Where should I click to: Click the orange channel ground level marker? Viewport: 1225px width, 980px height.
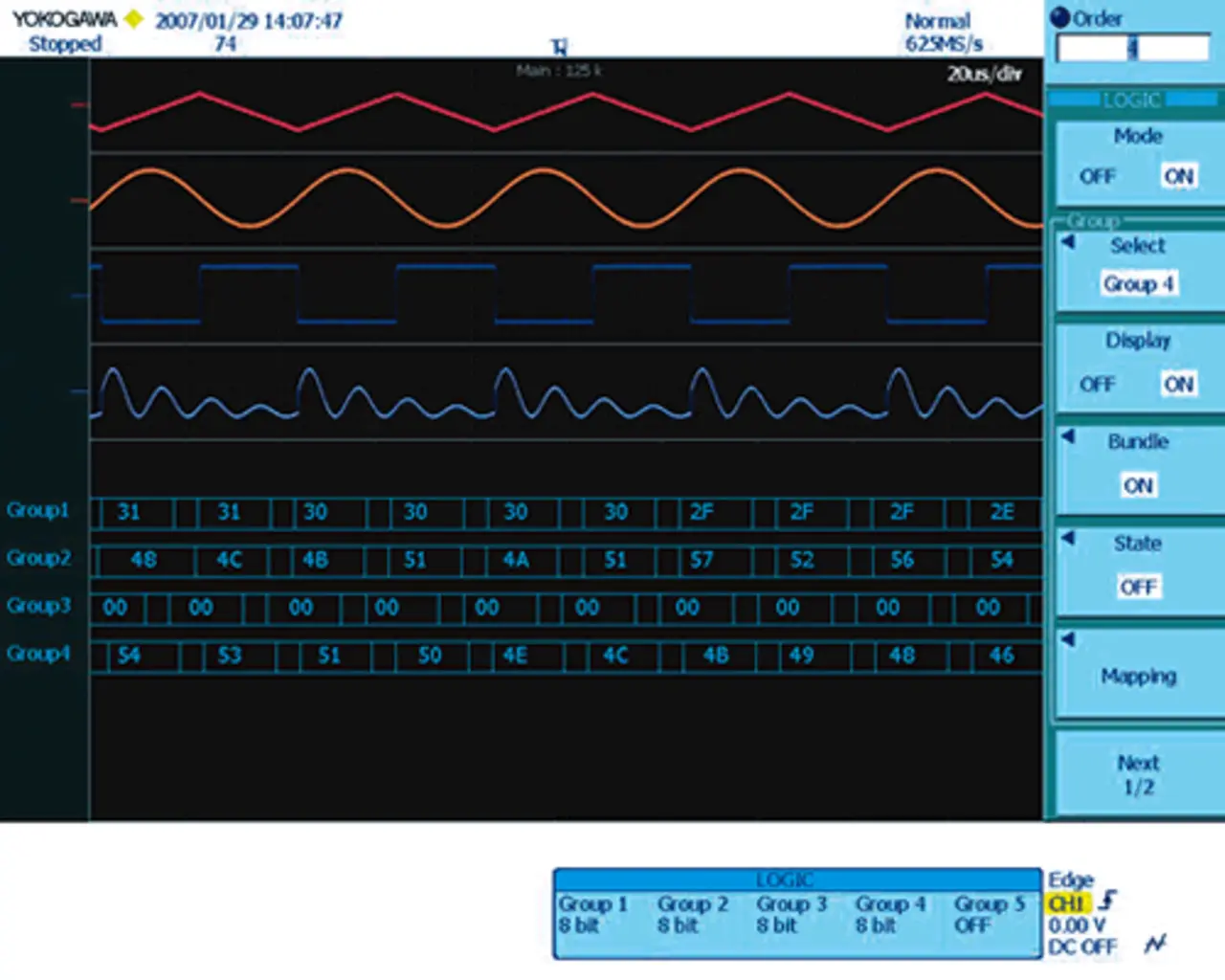tap(78, 201)
